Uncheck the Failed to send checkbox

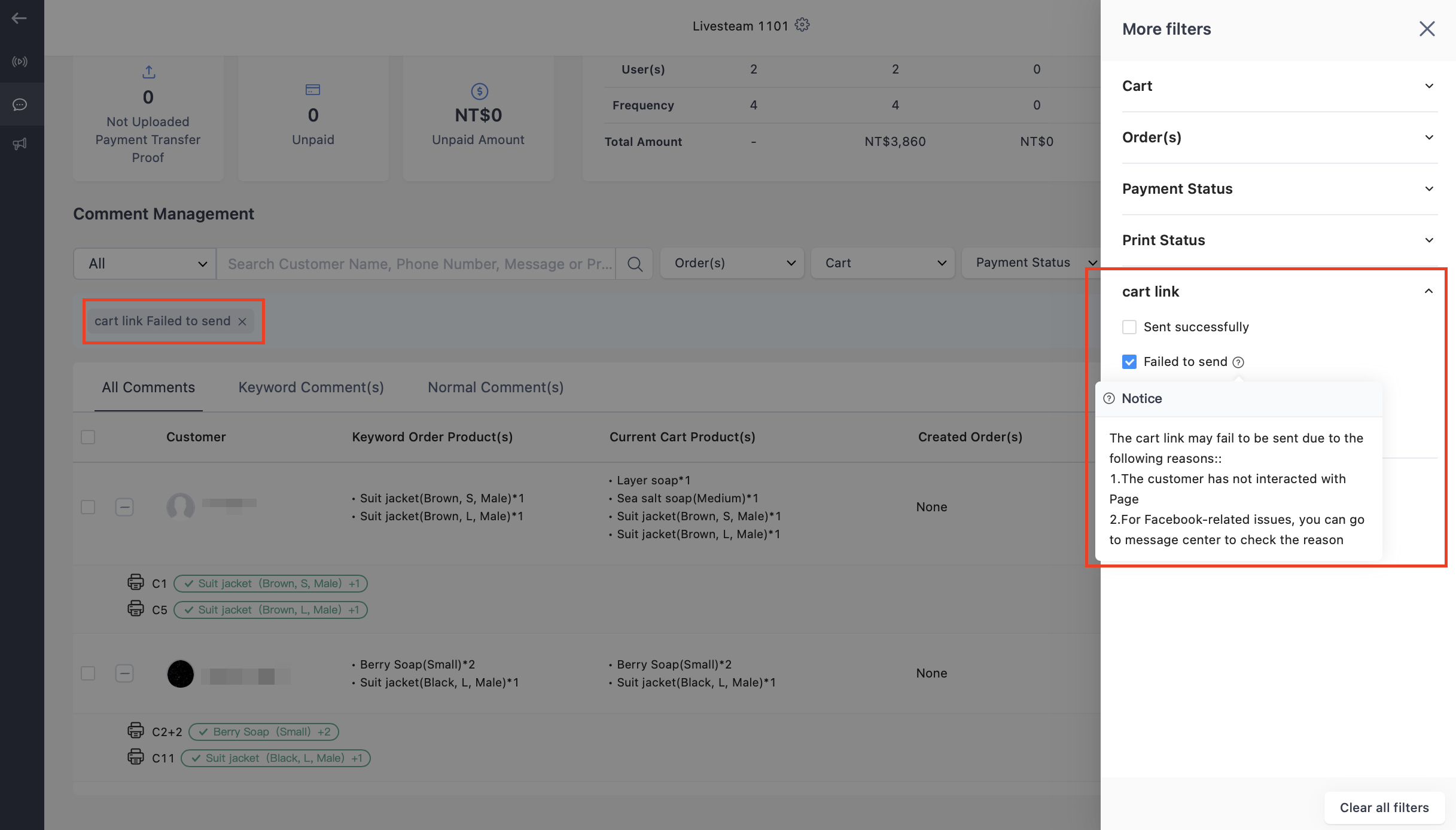(x=1129, y=362)
